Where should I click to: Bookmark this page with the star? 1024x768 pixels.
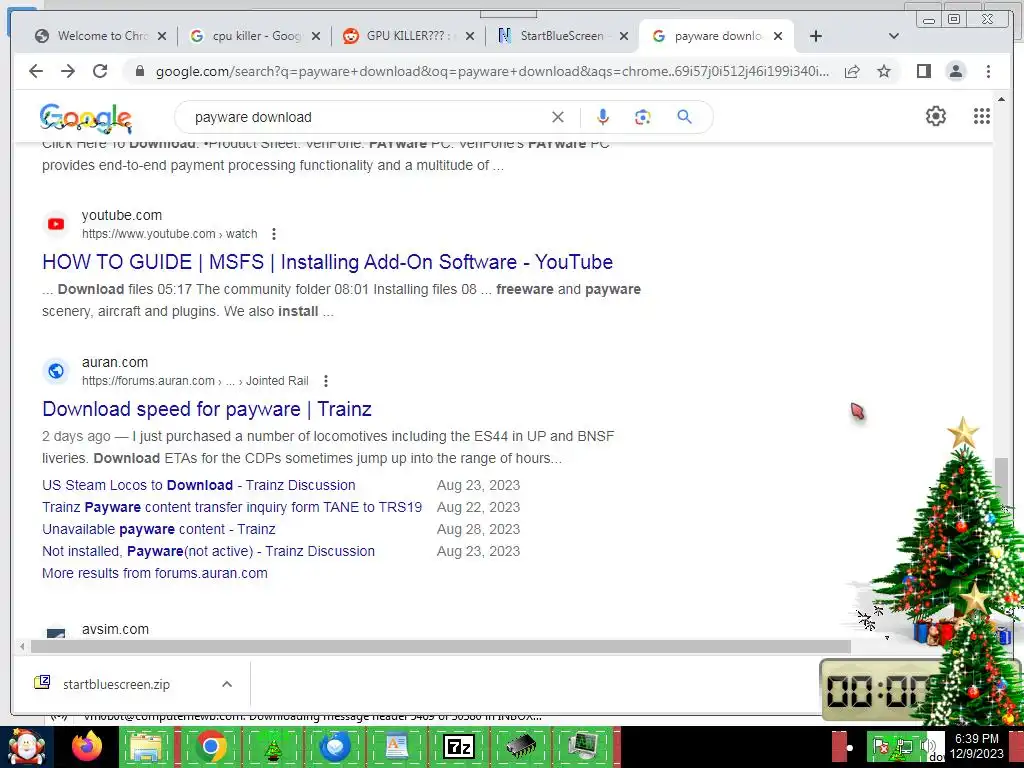click(884, 71)
